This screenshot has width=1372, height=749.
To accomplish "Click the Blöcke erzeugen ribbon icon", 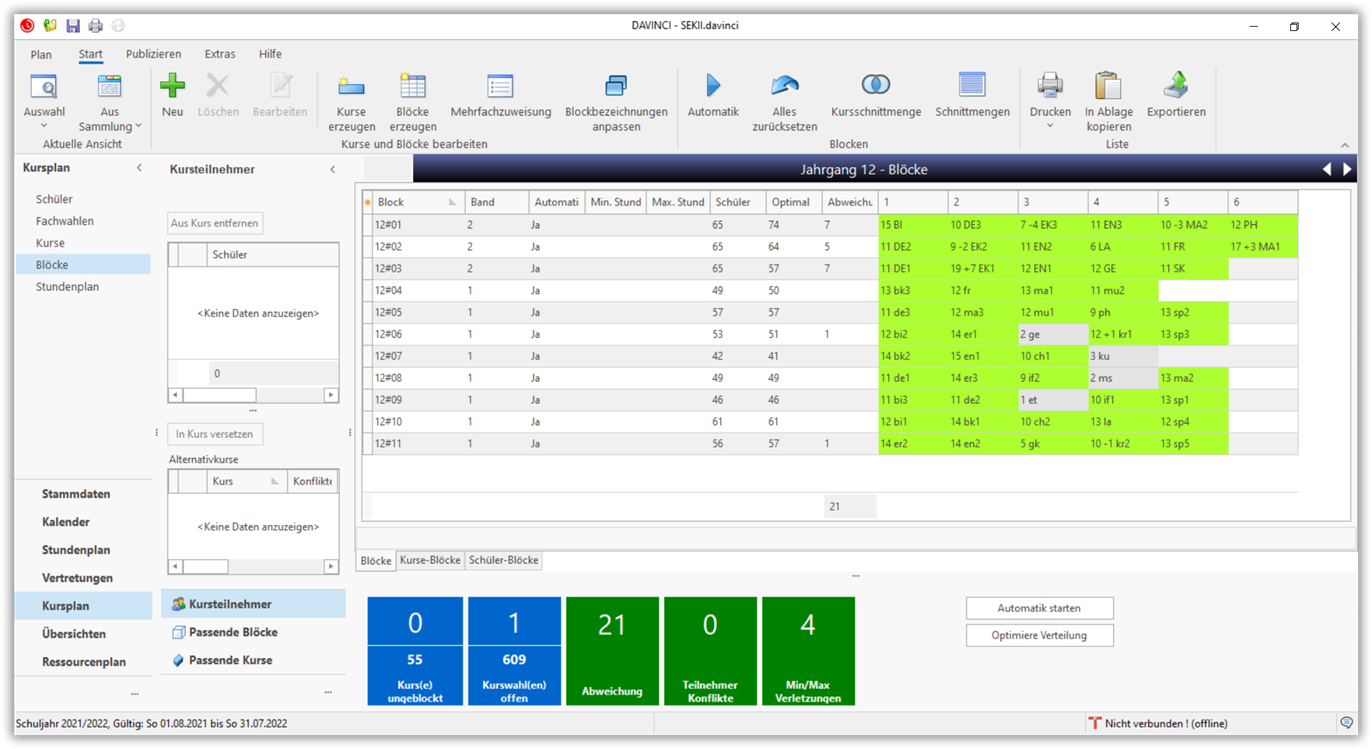I will point(412,87).
